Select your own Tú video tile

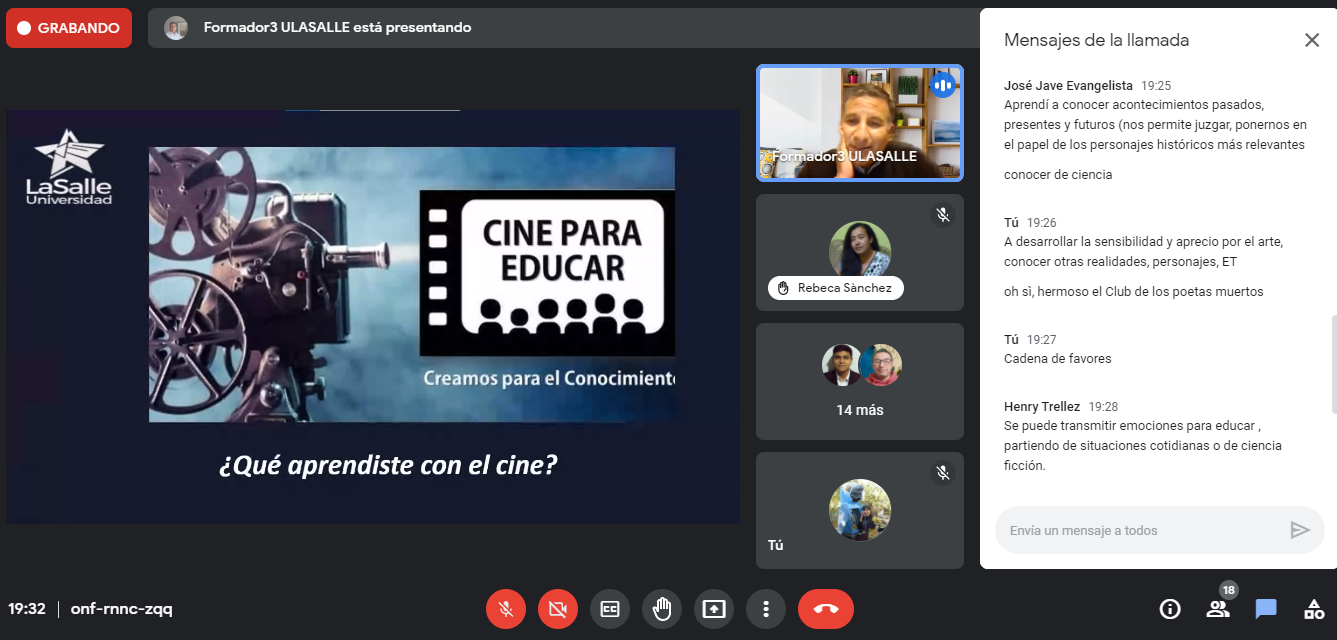coord(860,510)
